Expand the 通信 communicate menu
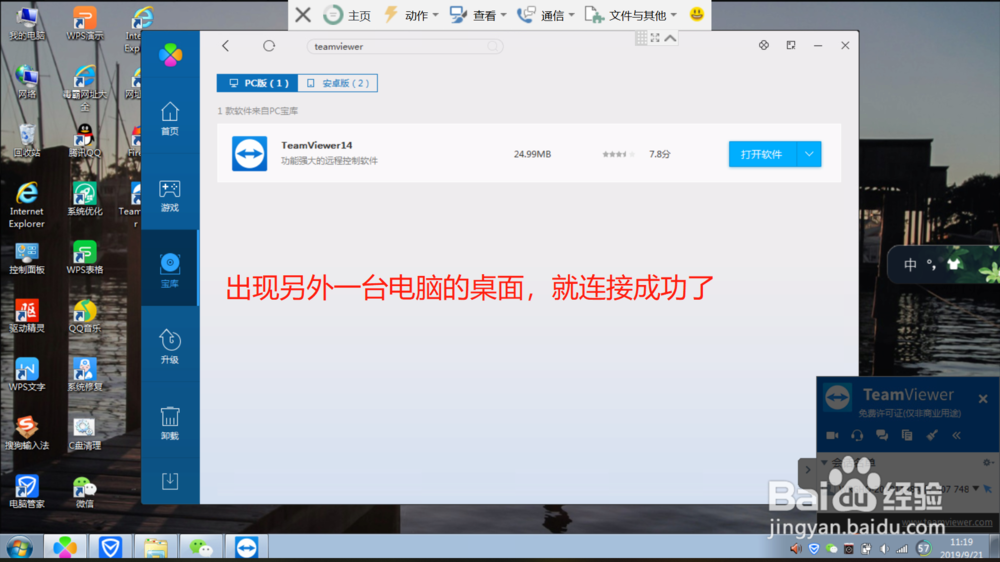The image size is (1000, 562). (x=546, y=15)
